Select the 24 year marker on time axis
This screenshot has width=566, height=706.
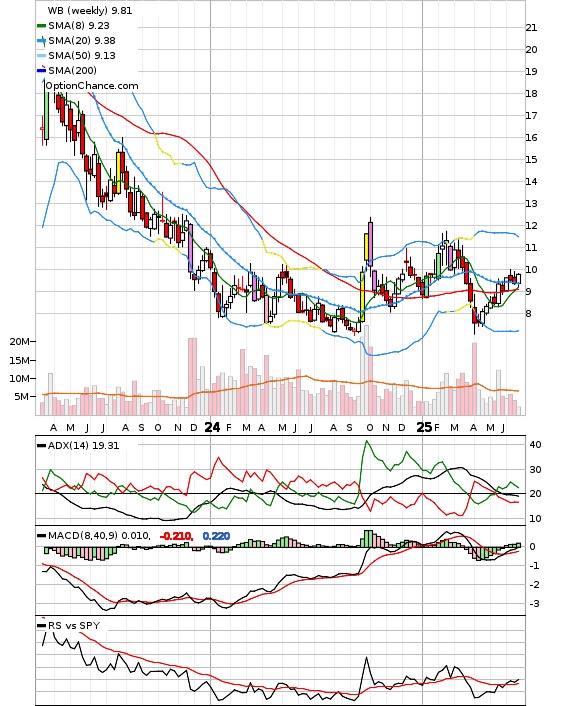click(x=212, y=427)
